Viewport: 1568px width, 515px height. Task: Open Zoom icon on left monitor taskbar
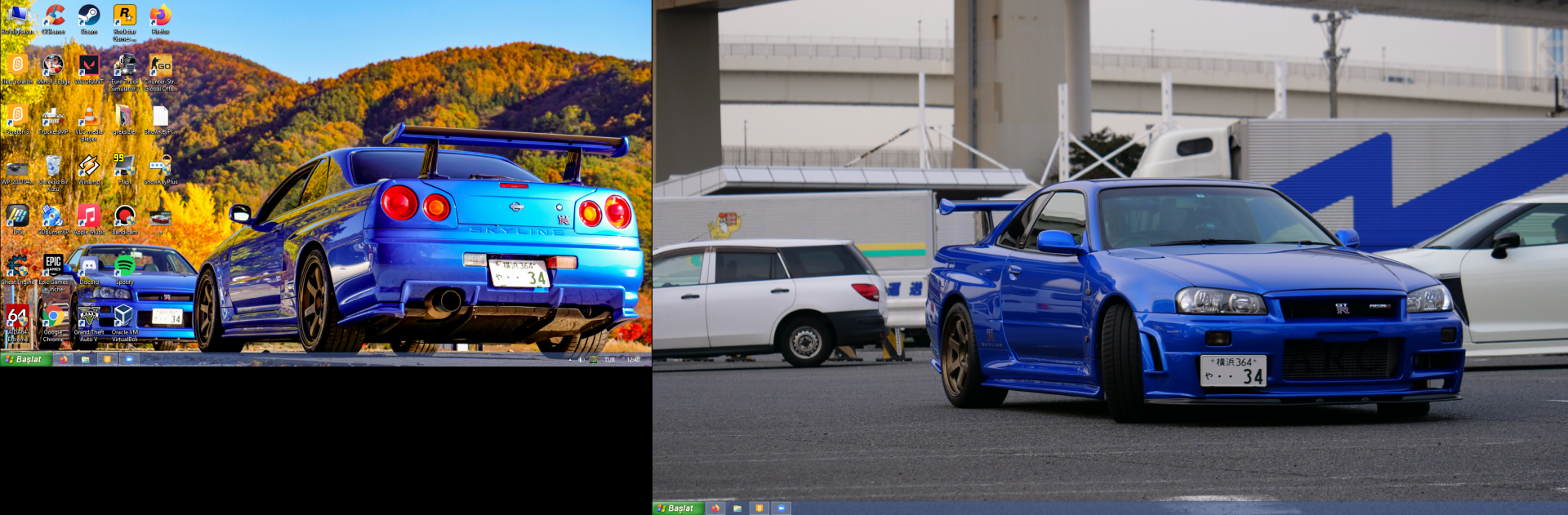click(x=129, y=359)
